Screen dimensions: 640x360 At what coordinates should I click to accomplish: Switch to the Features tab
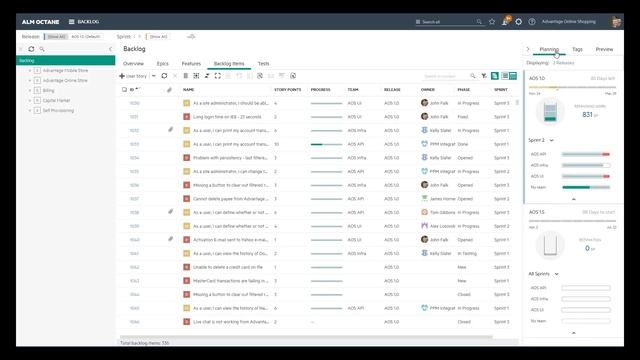coord(191,64)
